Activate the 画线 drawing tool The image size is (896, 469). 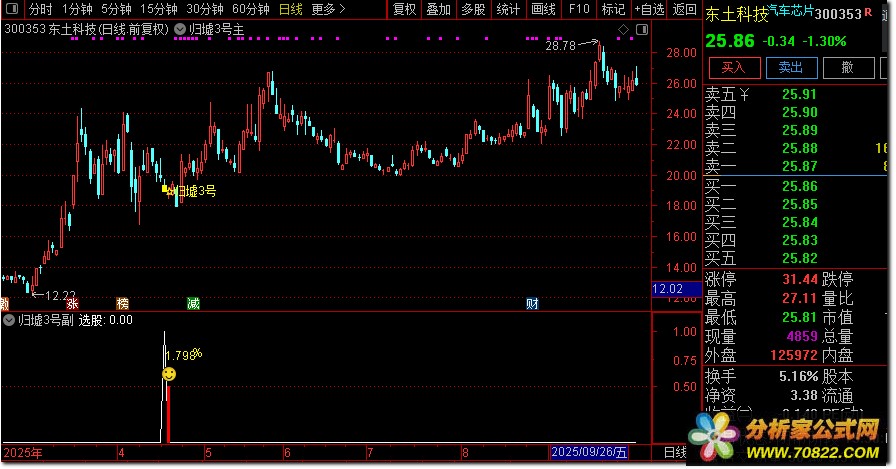543,9
